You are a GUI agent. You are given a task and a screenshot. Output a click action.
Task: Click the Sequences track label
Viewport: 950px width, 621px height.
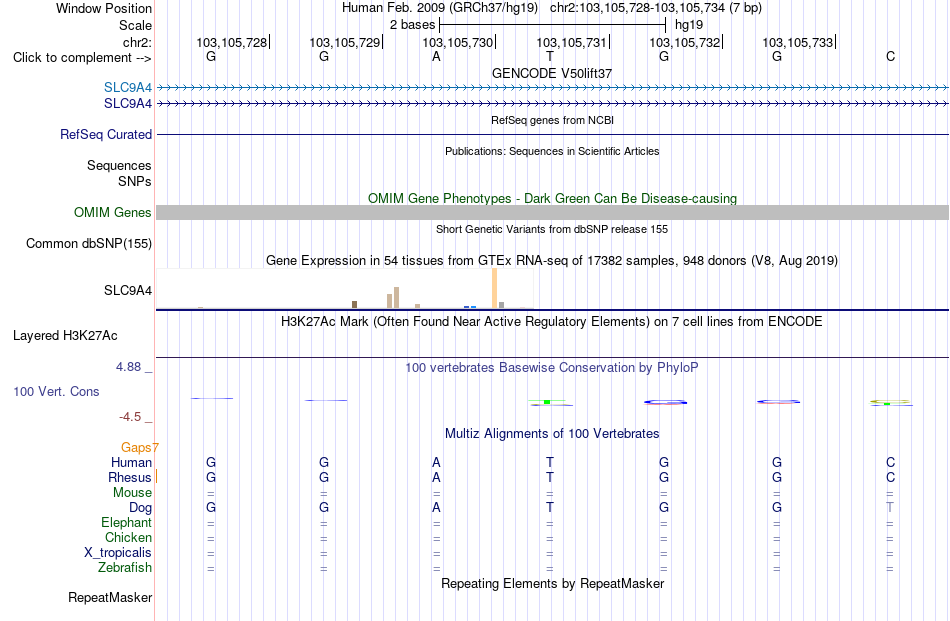click(119, 165)
